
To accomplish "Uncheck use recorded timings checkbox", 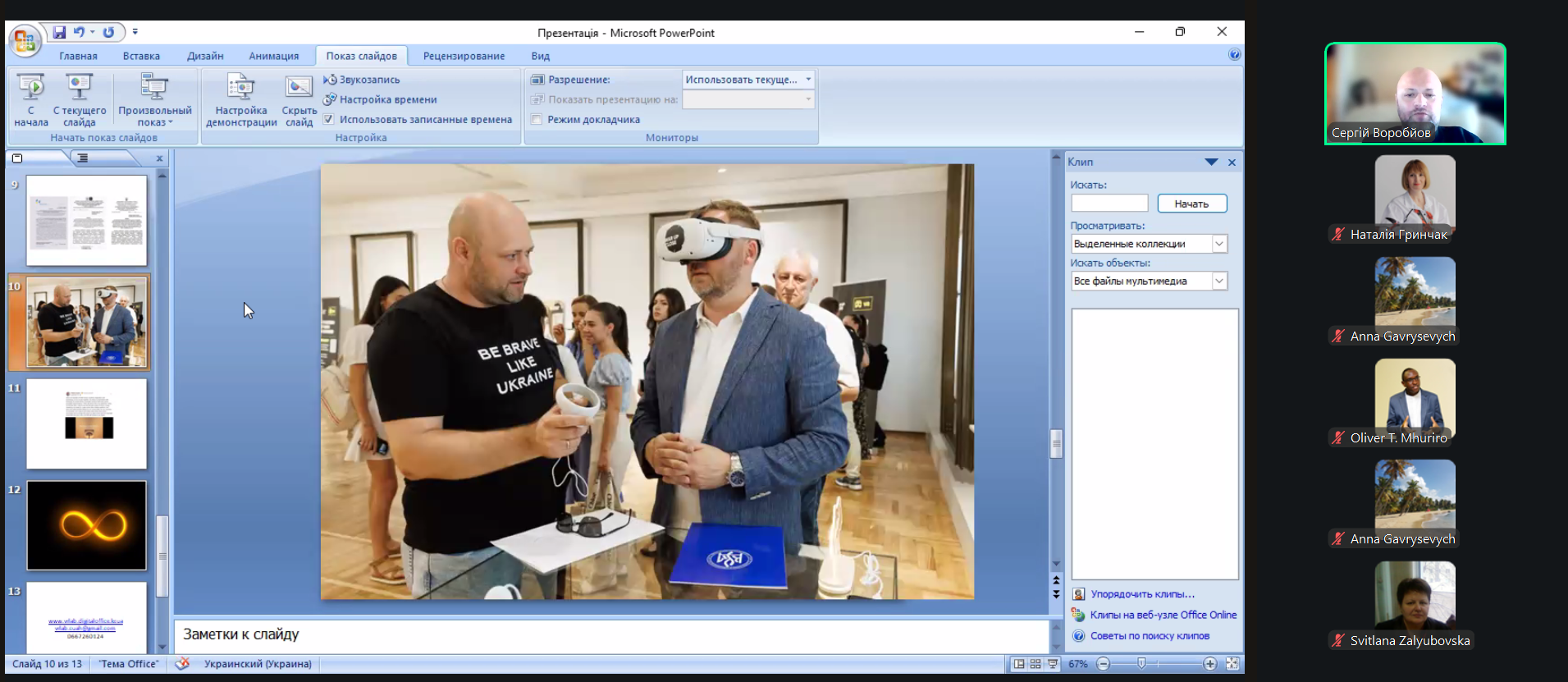I will coord(329,120).
